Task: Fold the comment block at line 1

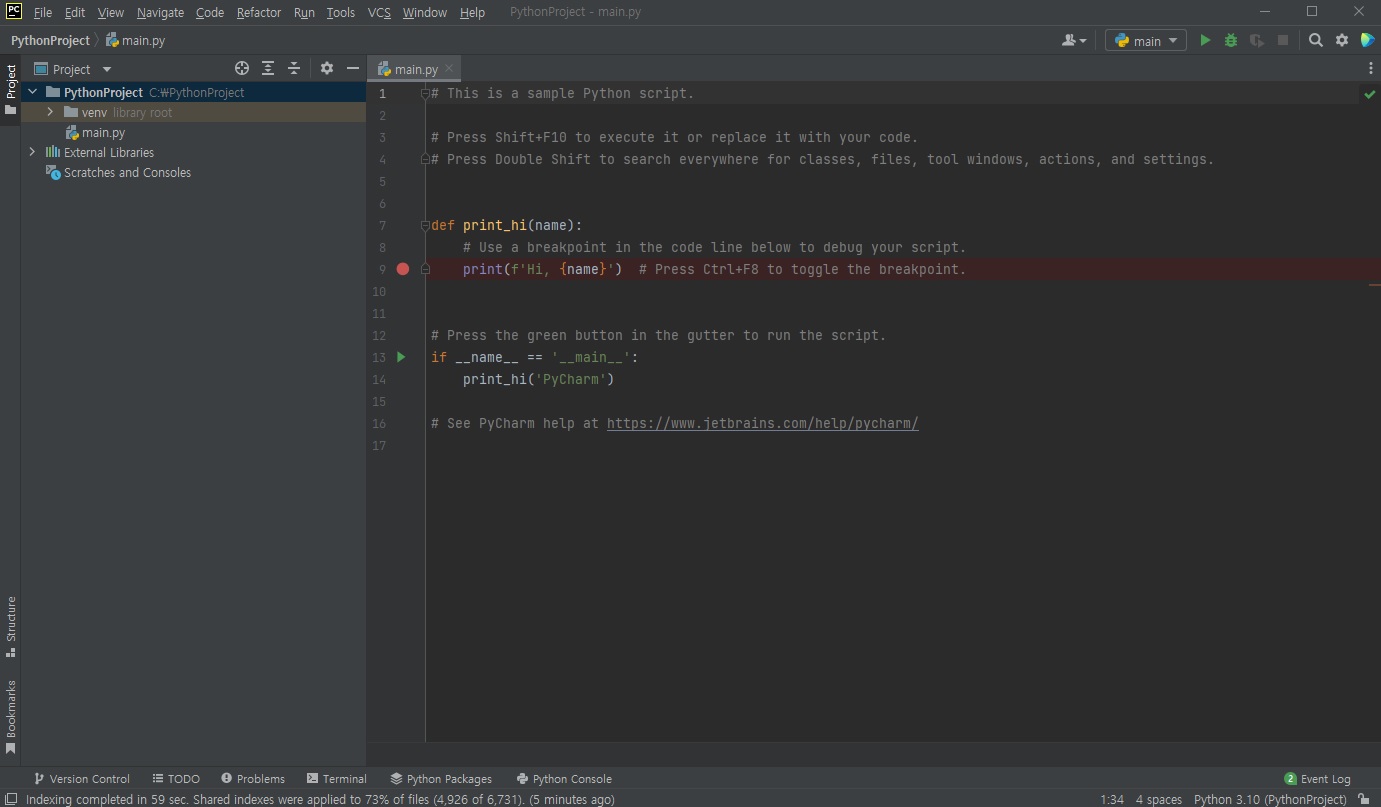Action: point(425,93)
